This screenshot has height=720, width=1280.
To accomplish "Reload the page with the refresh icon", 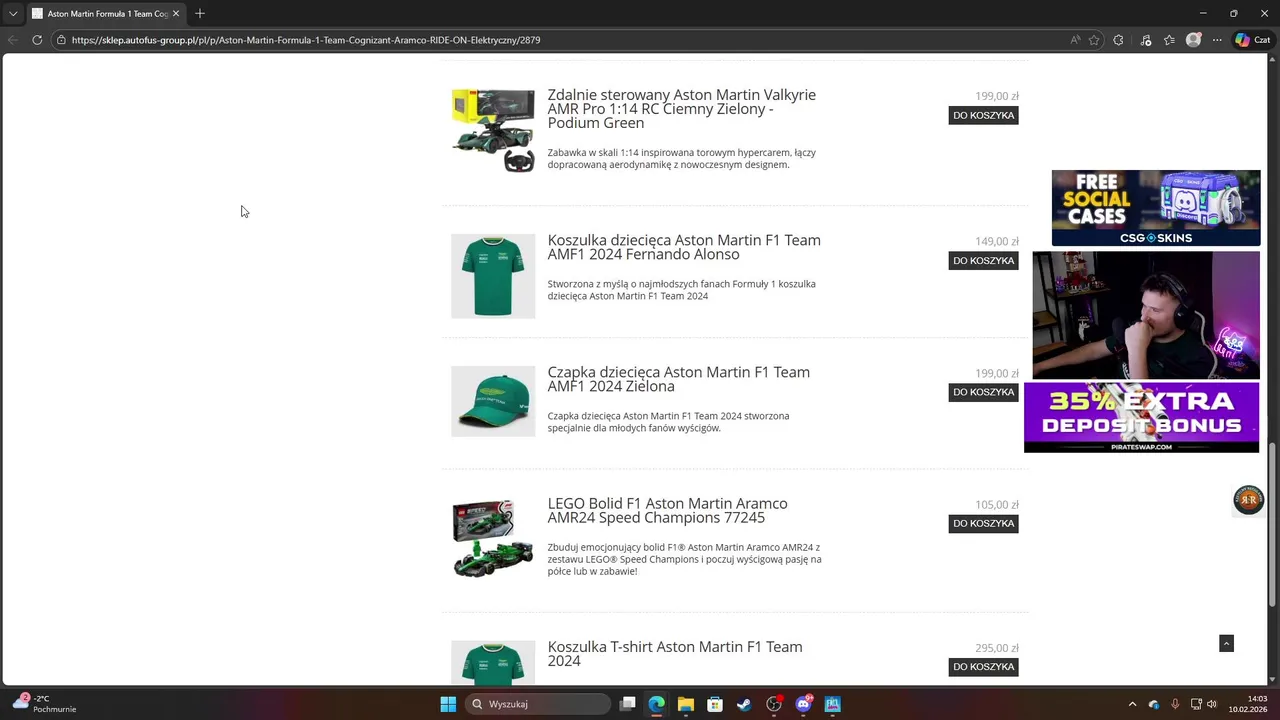I will (37, 40).
